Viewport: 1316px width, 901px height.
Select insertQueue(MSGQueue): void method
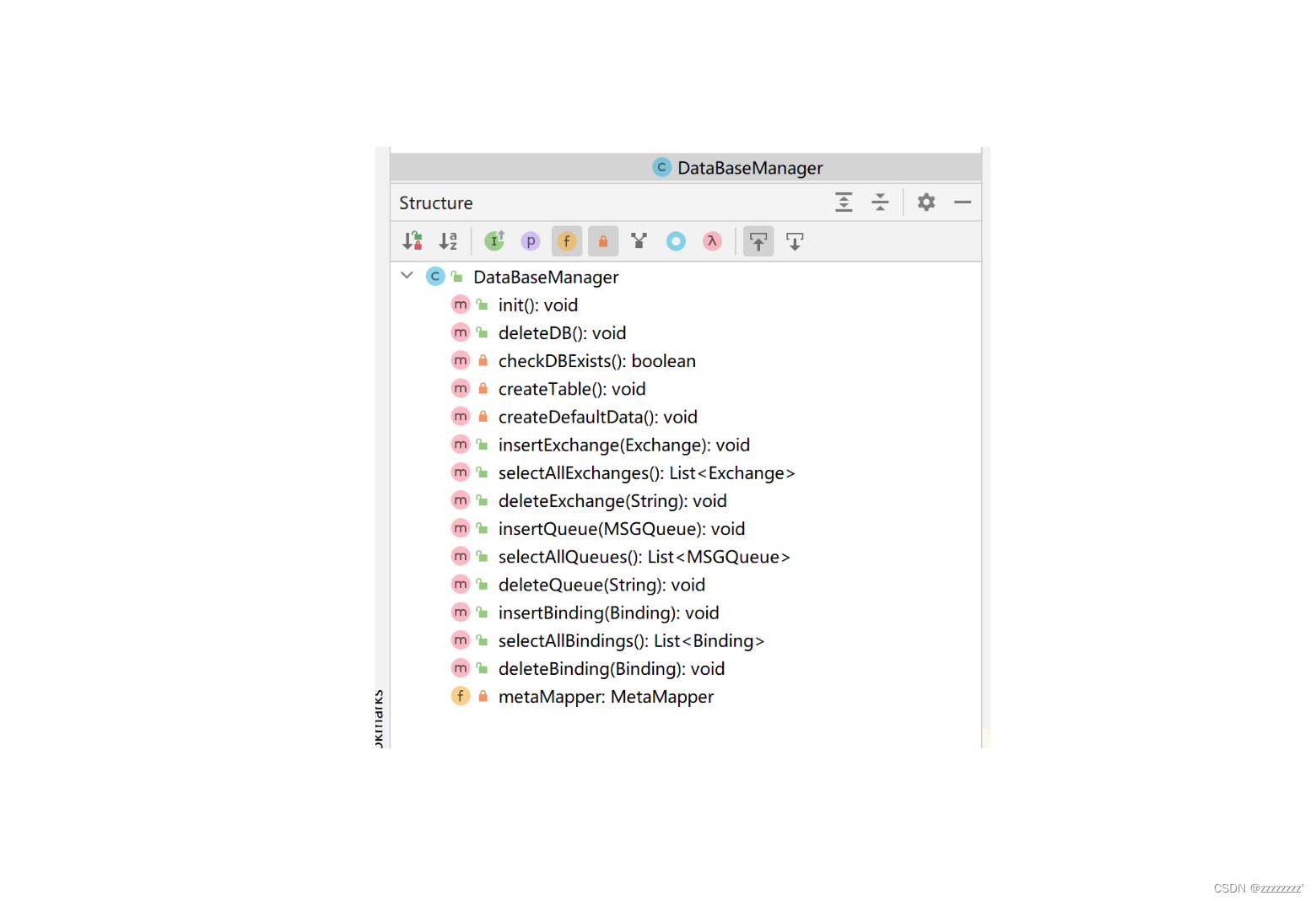pyautogui.click(x=622, y=528)
